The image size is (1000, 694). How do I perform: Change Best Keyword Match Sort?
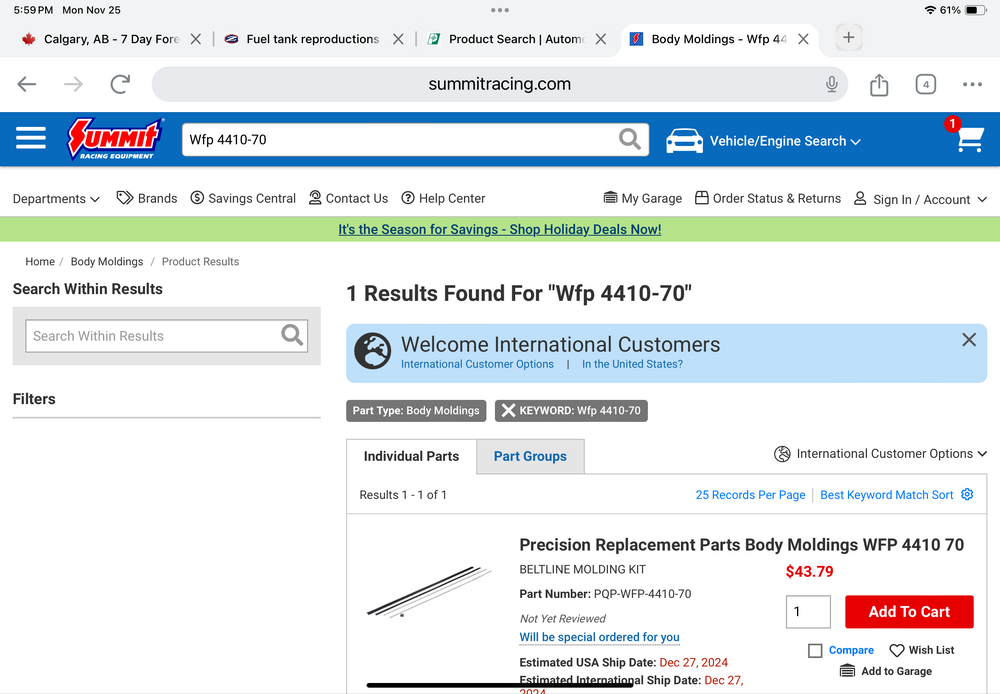886,495
